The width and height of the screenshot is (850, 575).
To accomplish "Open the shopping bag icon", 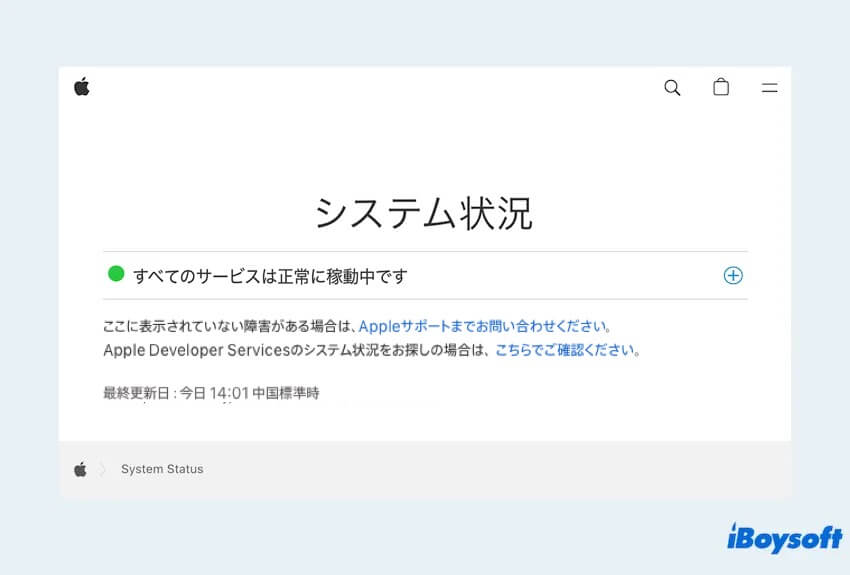I will [x=721, y=87].
